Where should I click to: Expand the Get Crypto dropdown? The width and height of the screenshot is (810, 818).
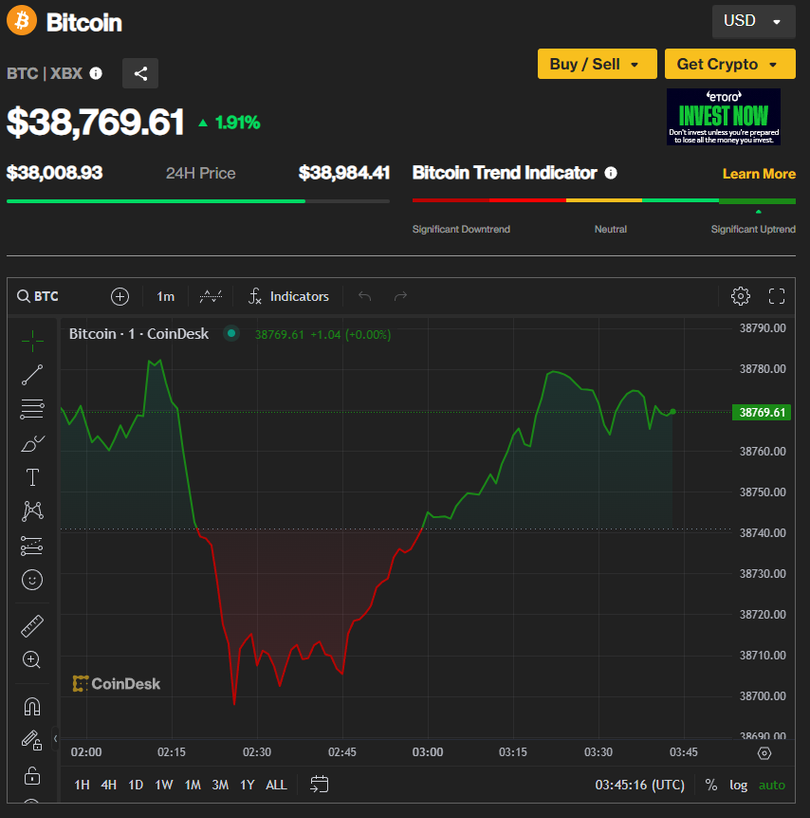729,64
